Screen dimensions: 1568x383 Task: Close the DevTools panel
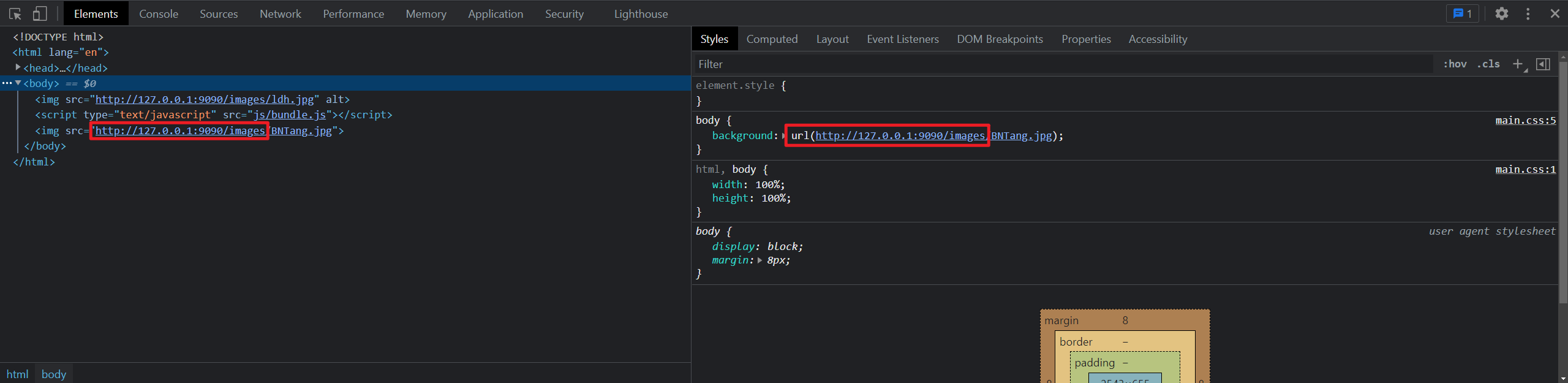click(1555, 13)
